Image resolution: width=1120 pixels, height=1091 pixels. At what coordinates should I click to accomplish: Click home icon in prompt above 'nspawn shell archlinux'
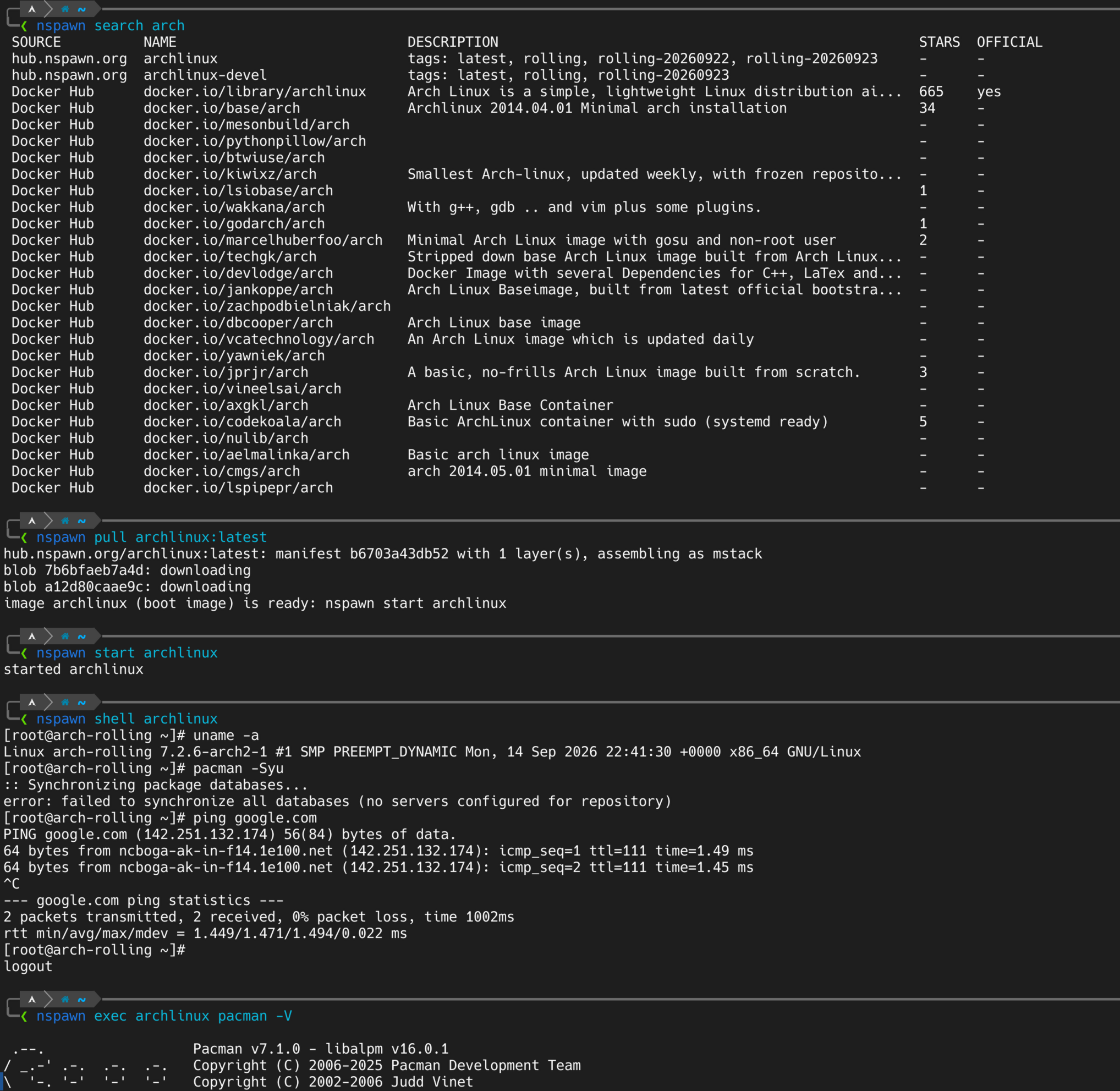click(x=65, y=703)
